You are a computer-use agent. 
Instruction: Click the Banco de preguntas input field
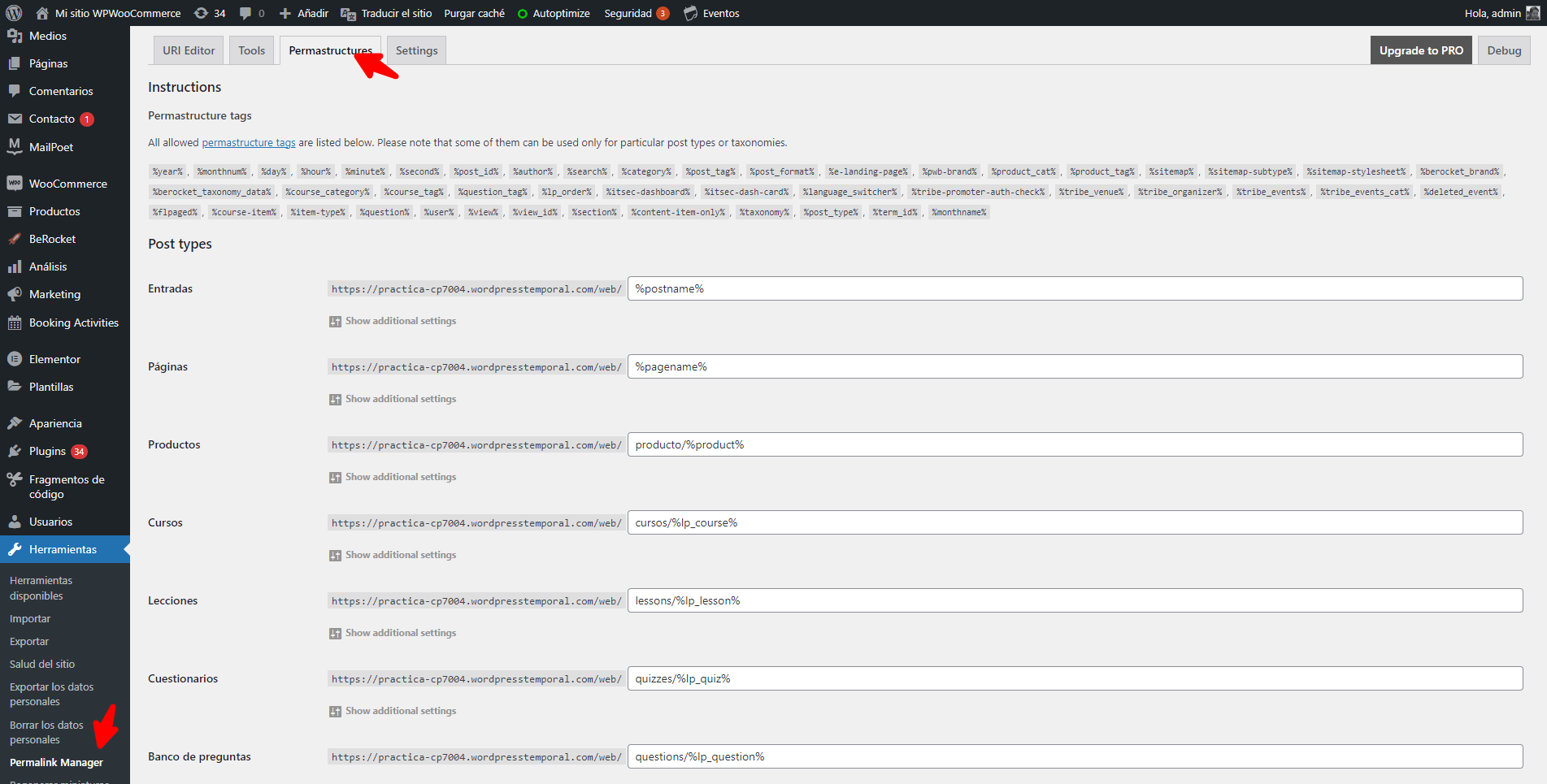[x=1075, y=756]
